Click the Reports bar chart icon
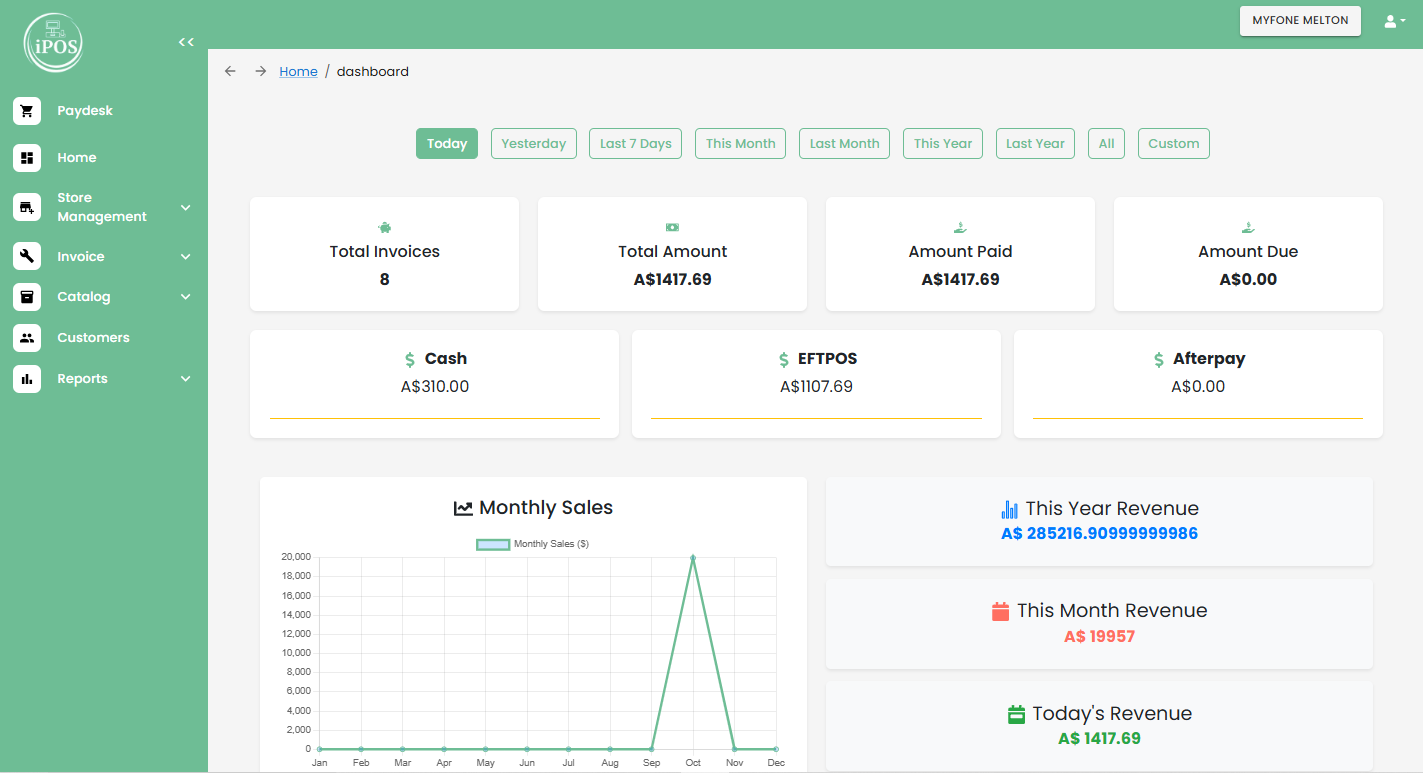1423x773 pixels. point(27,379)
